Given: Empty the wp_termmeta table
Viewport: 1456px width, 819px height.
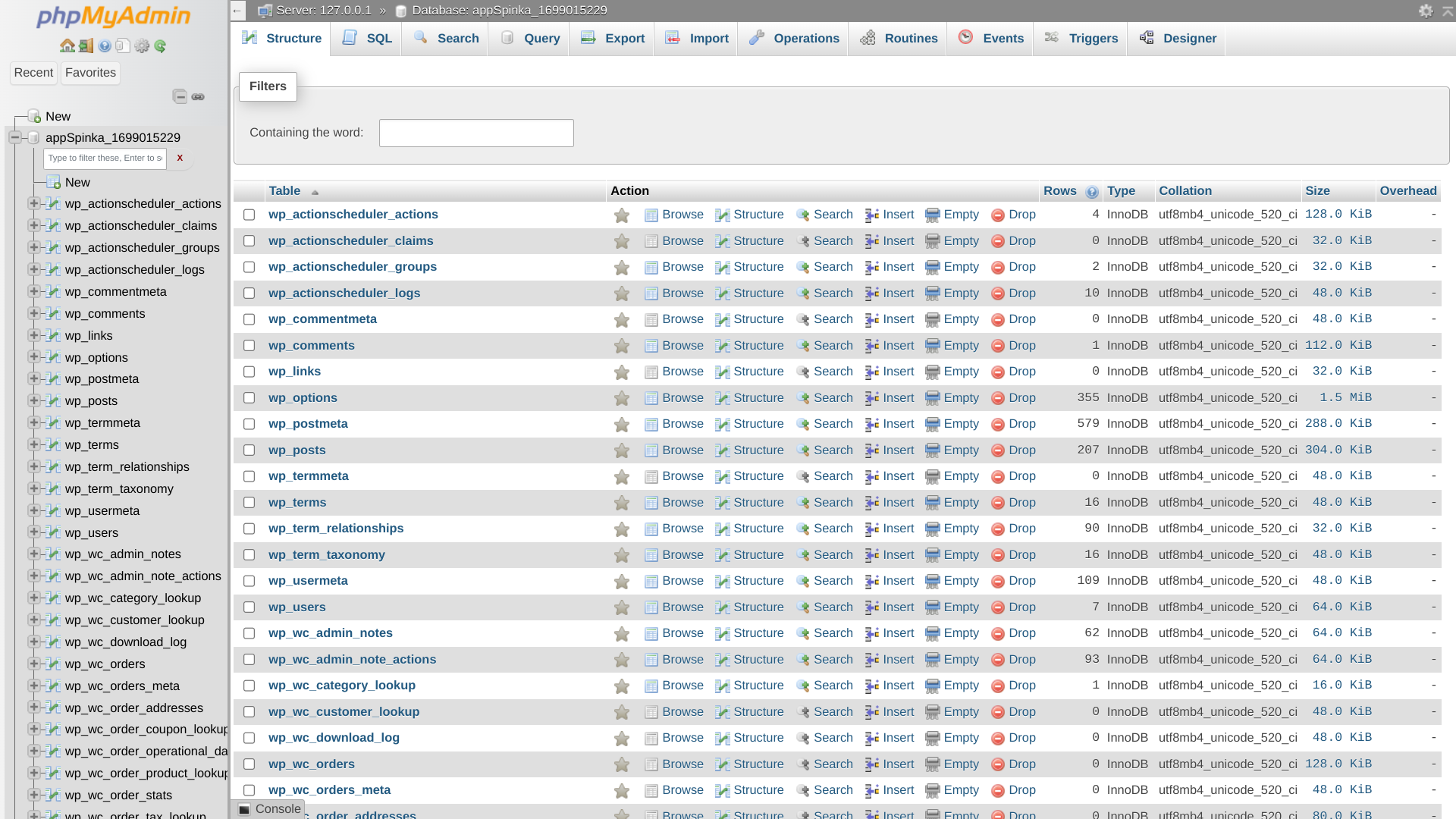Looking at the screenshot, I should tap(961, 476).
